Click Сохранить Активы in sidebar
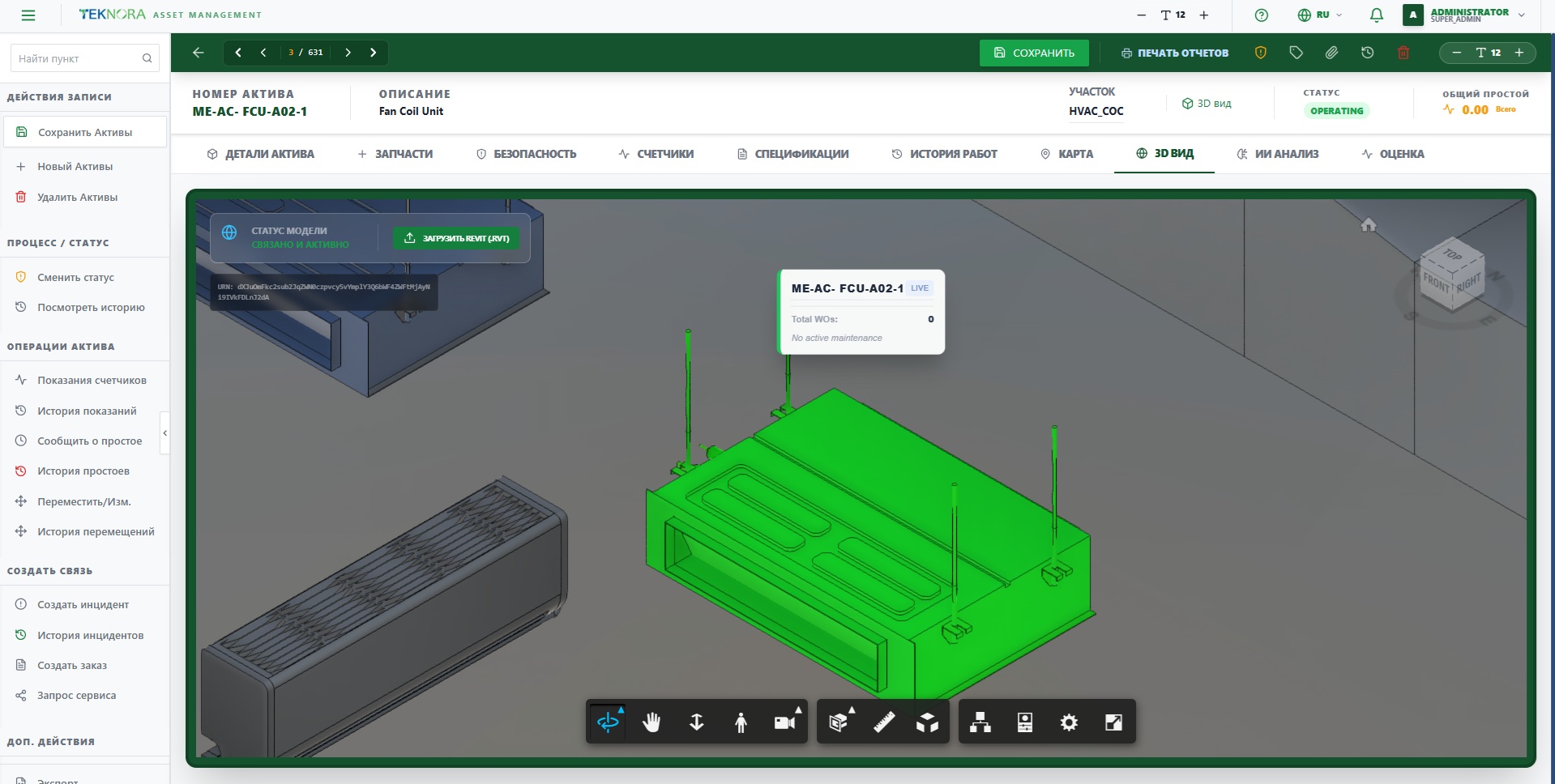 point(84,132)
